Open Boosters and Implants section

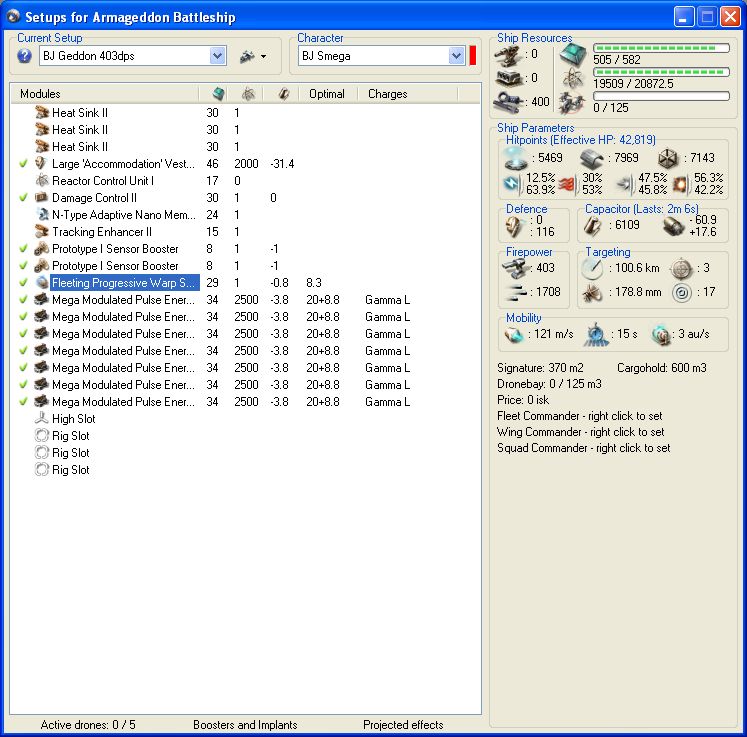245,725
